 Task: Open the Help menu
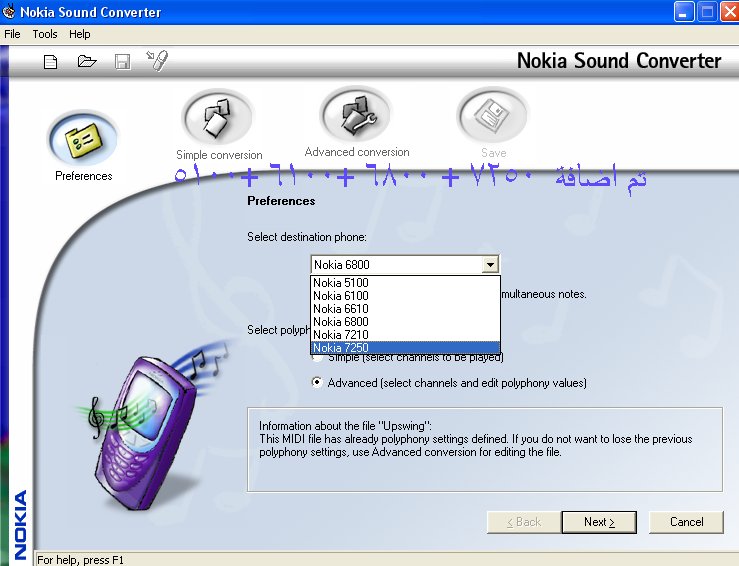(x=80, y=34)
